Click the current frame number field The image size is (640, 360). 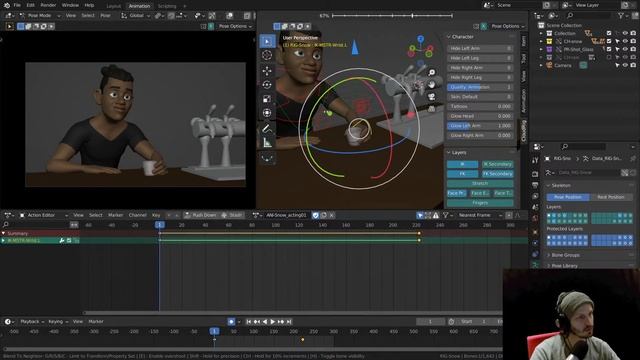coord(430,322)
